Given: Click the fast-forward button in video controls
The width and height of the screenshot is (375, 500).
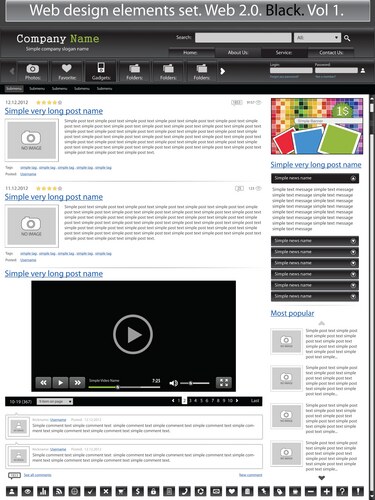Looking at the screenshot, I should click(77, 383).
